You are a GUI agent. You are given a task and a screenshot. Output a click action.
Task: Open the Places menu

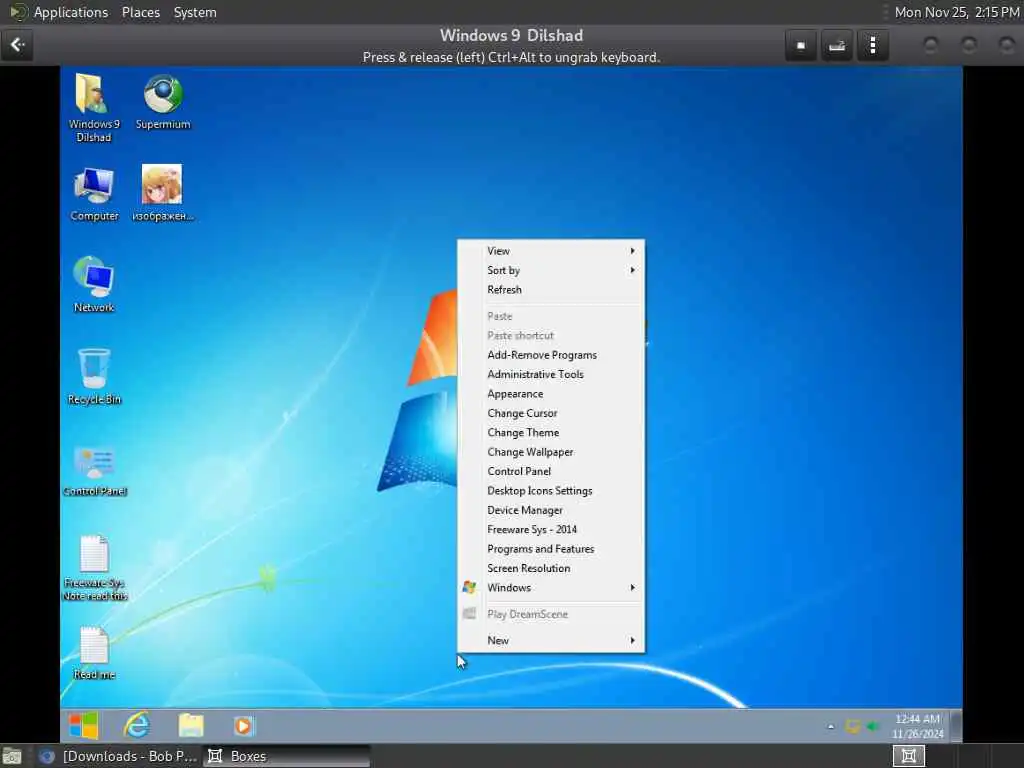click(x=141, y=12)
